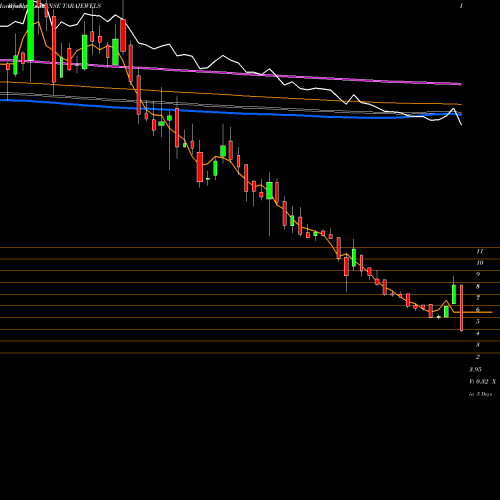Viewport: 500px width, 500px height.
Task: Click the closing price value 3.95
Action: (475, 370)
